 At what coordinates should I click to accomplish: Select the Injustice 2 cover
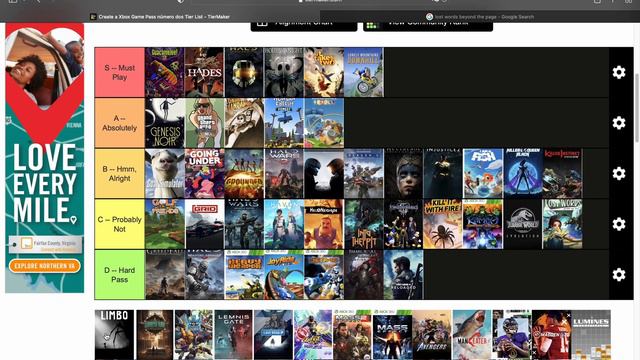coord(443,173)
